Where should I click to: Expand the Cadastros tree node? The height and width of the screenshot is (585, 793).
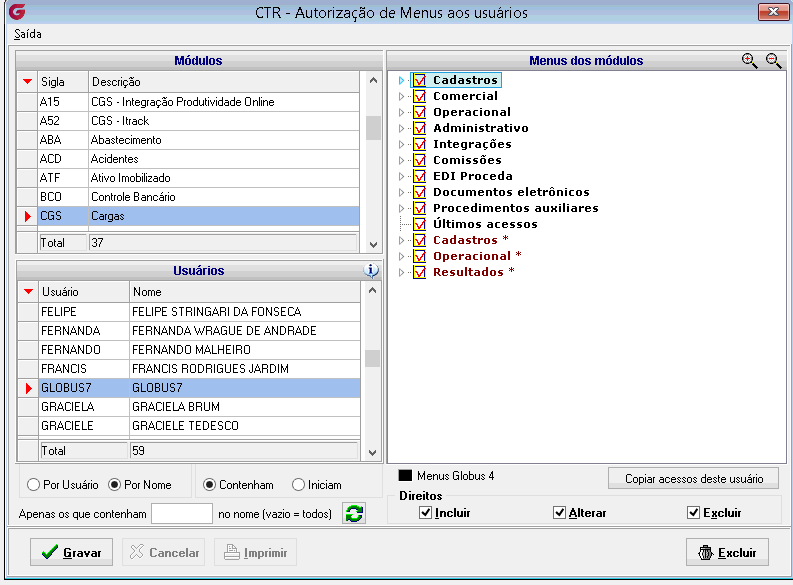tap(402, 80)
